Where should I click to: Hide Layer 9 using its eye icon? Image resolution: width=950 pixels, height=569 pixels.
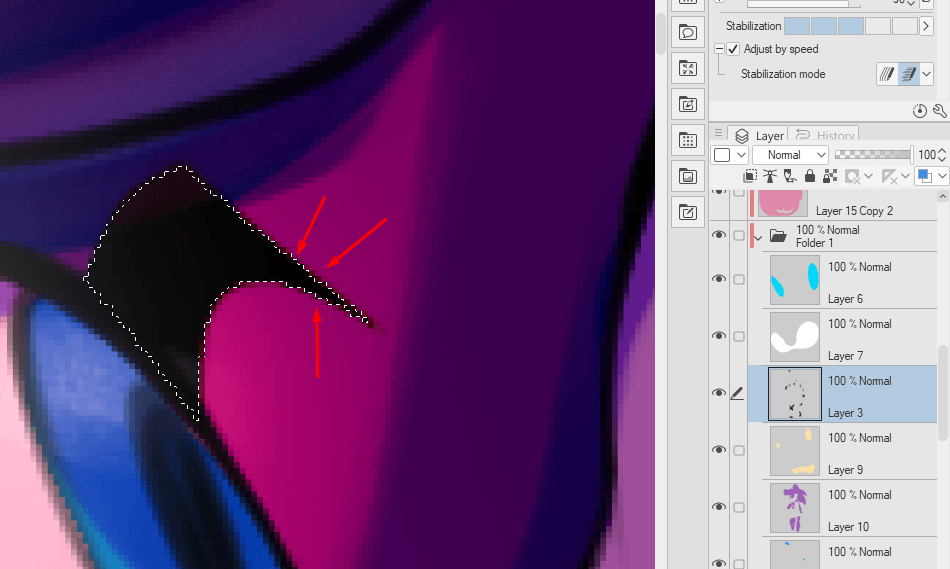(x=719, y=450)
